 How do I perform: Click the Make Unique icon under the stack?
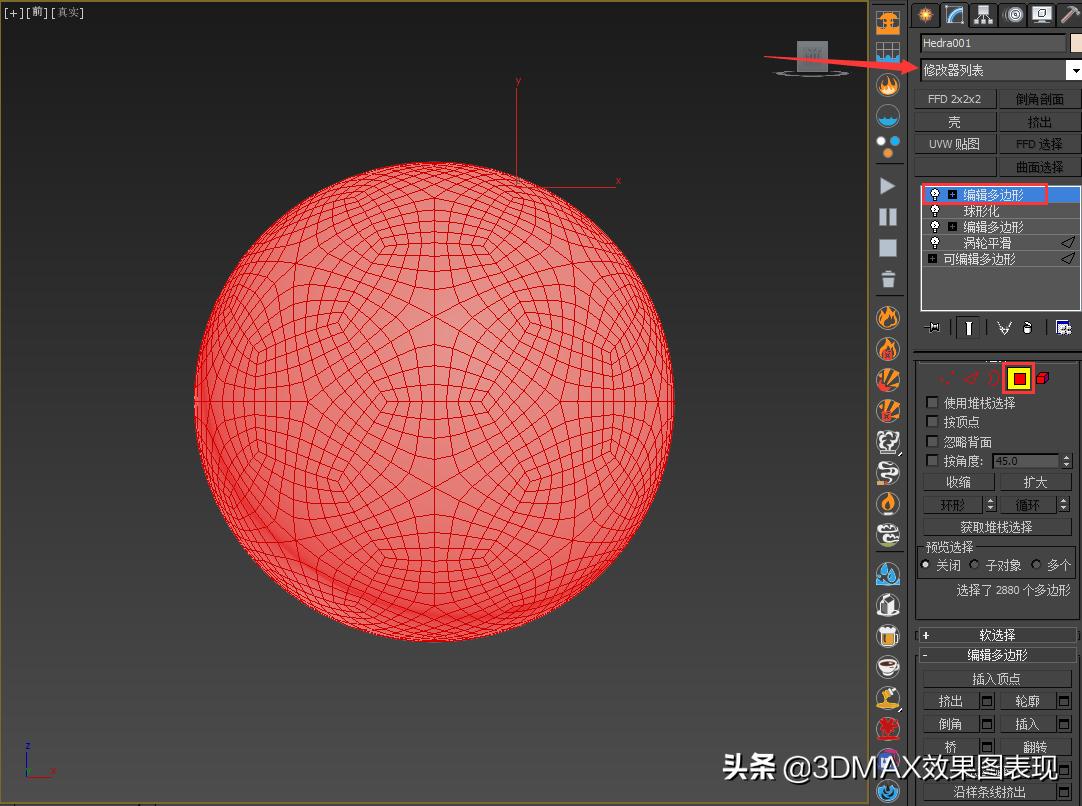point(1003,327)
